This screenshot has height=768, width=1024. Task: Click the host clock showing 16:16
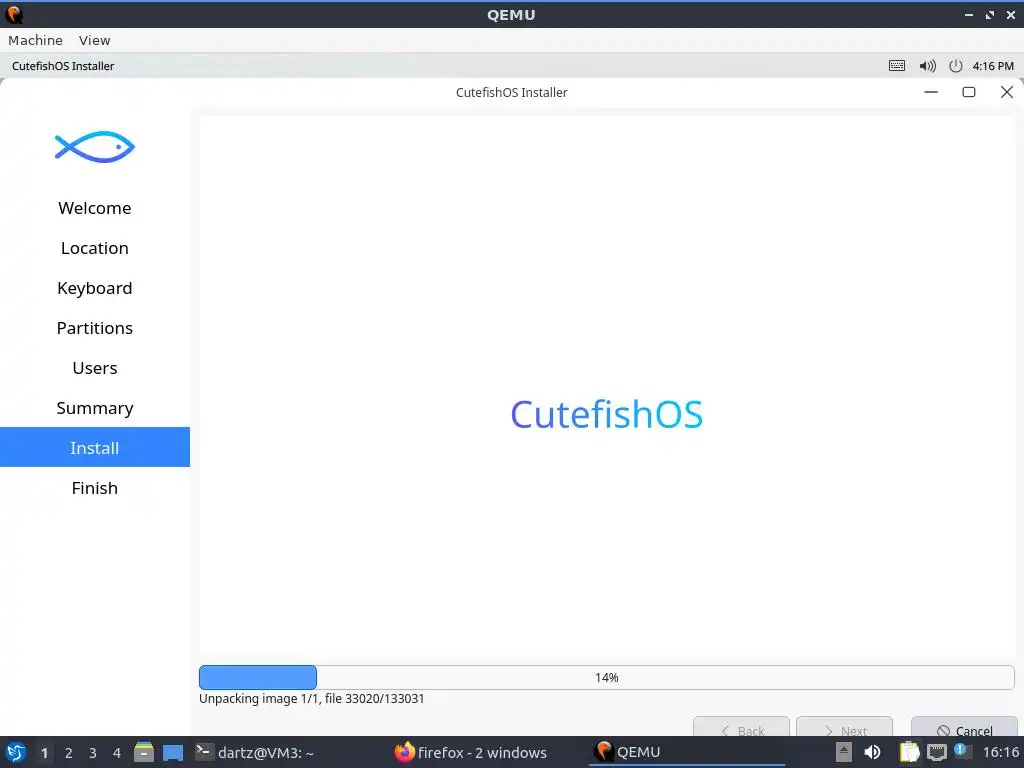coord(1000,752)
